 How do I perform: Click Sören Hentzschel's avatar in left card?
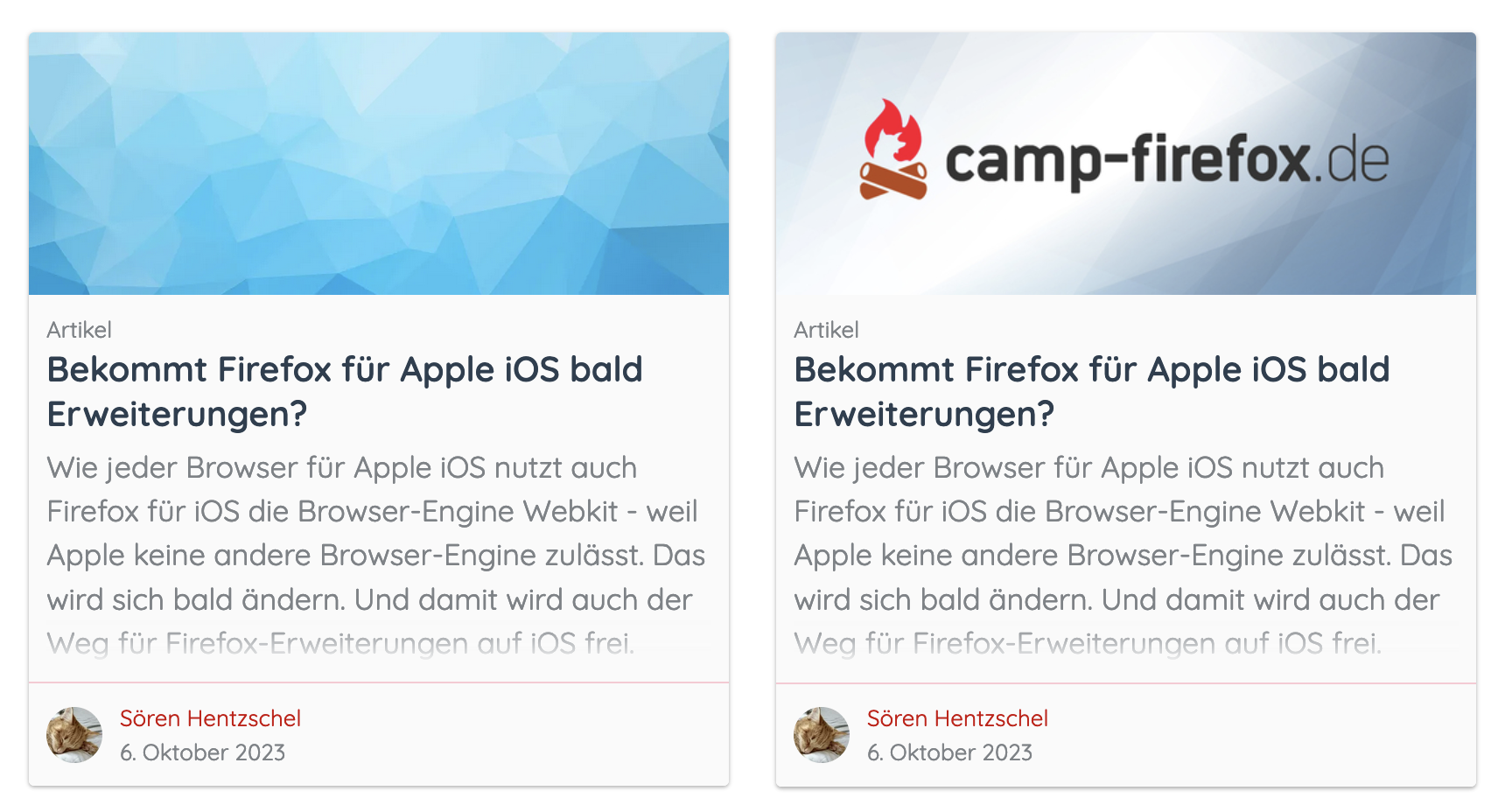click(x=74, y=735)
